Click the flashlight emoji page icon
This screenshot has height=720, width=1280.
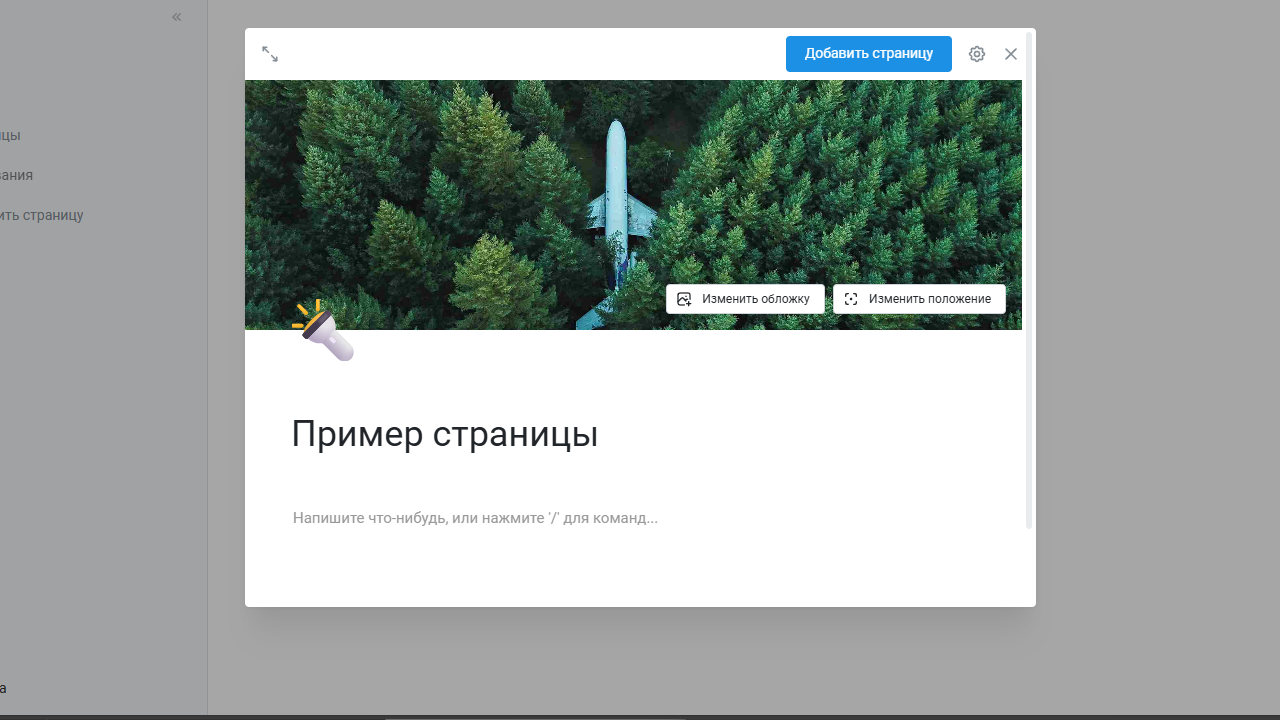click(323, 330)
